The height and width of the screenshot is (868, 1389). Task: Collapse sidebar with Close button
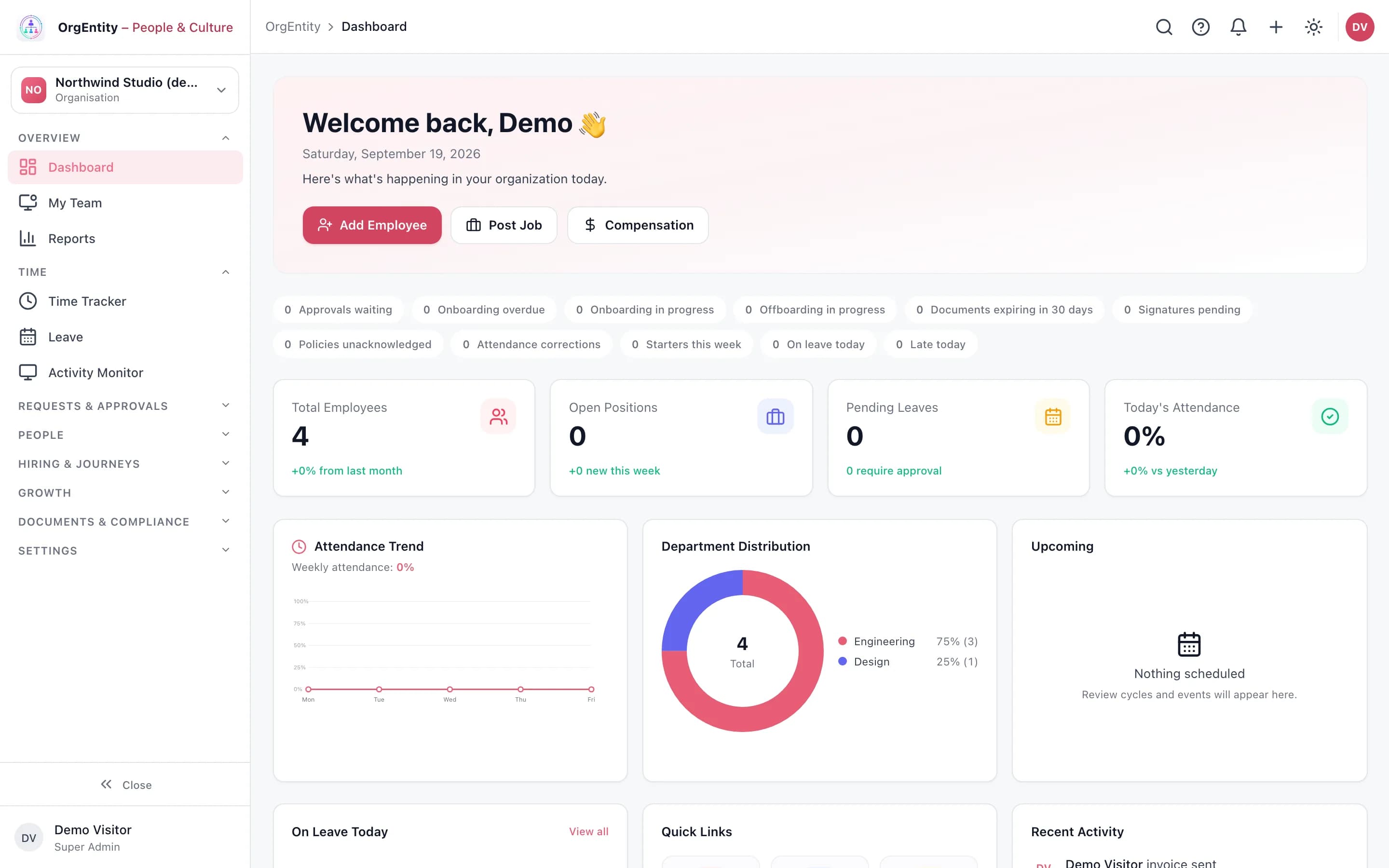tap(126, 785)
